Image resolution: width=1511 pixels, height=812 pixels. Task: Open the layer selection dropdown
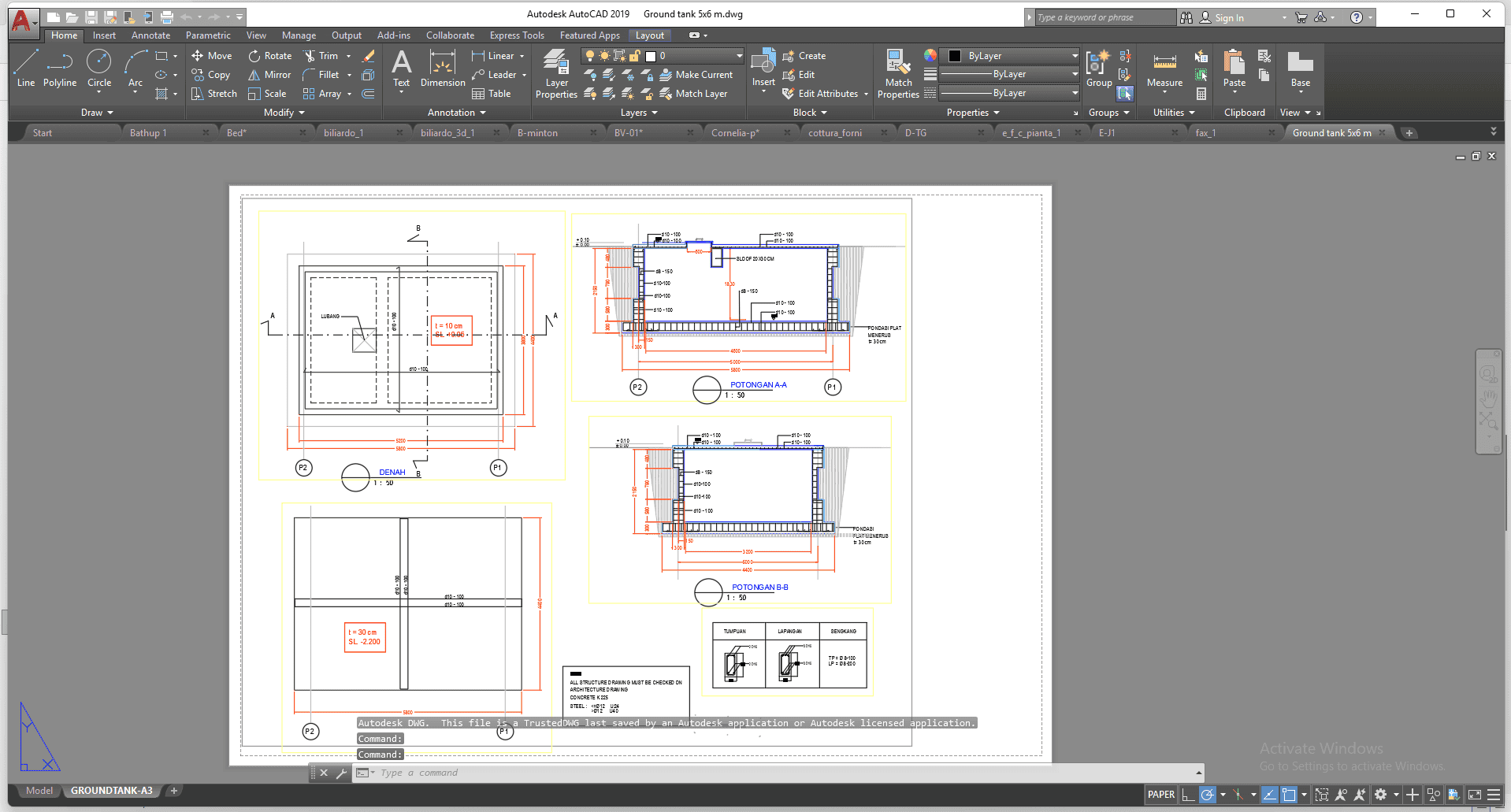pos(701,56)
